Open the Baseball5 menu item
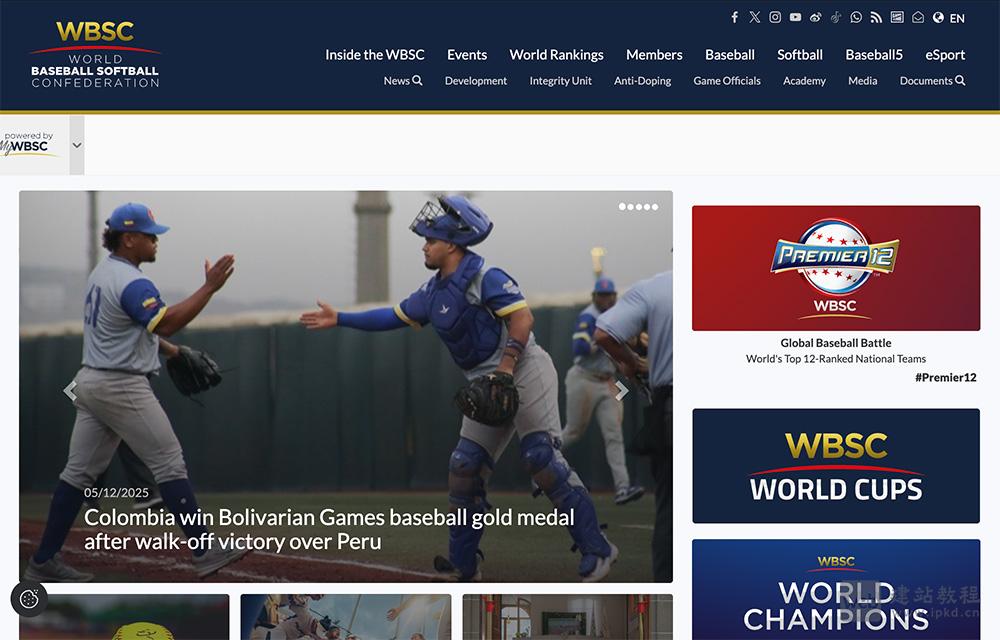 (874, 55)
